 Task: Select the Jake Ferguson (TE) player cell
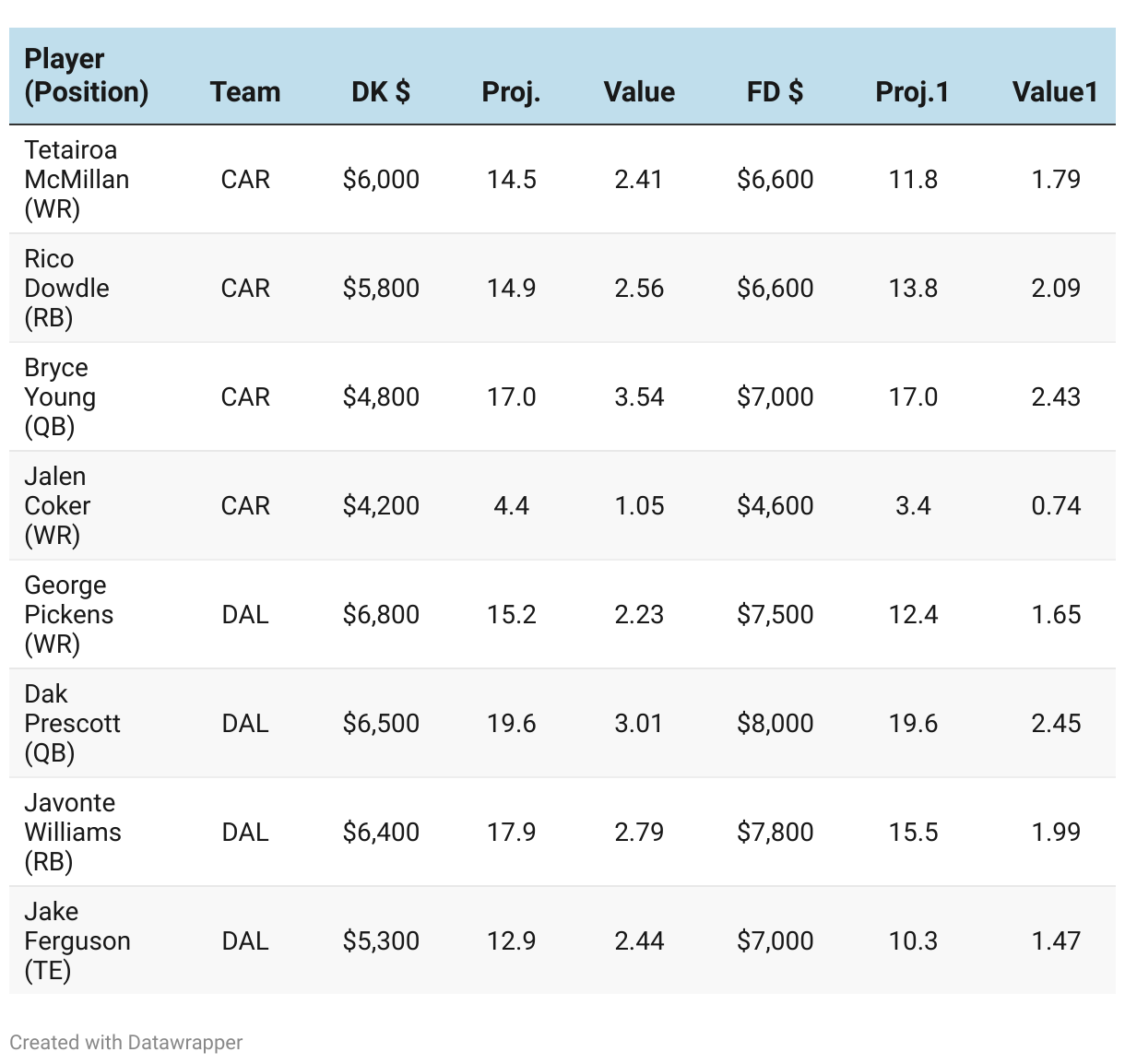pos(77,940)
